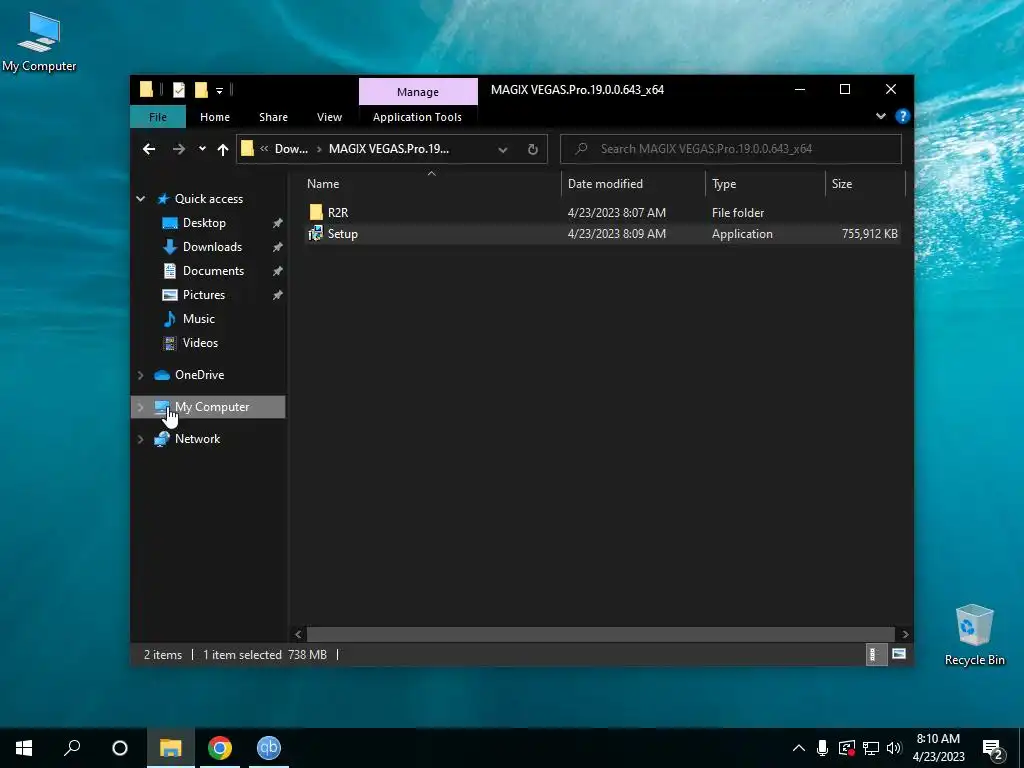
Task: Open the Action Center notifications
Action: 993,749
